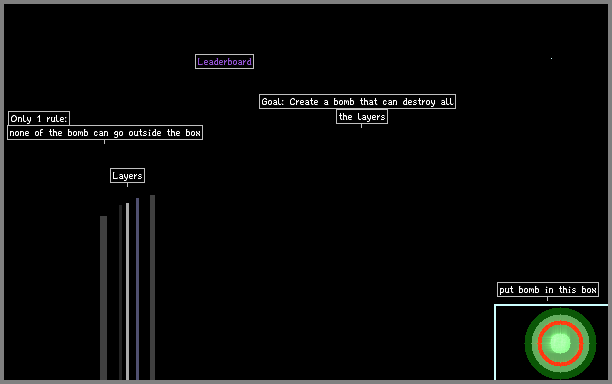
Task: Select the thin bright white layer bar
Action: coord(127,291)
